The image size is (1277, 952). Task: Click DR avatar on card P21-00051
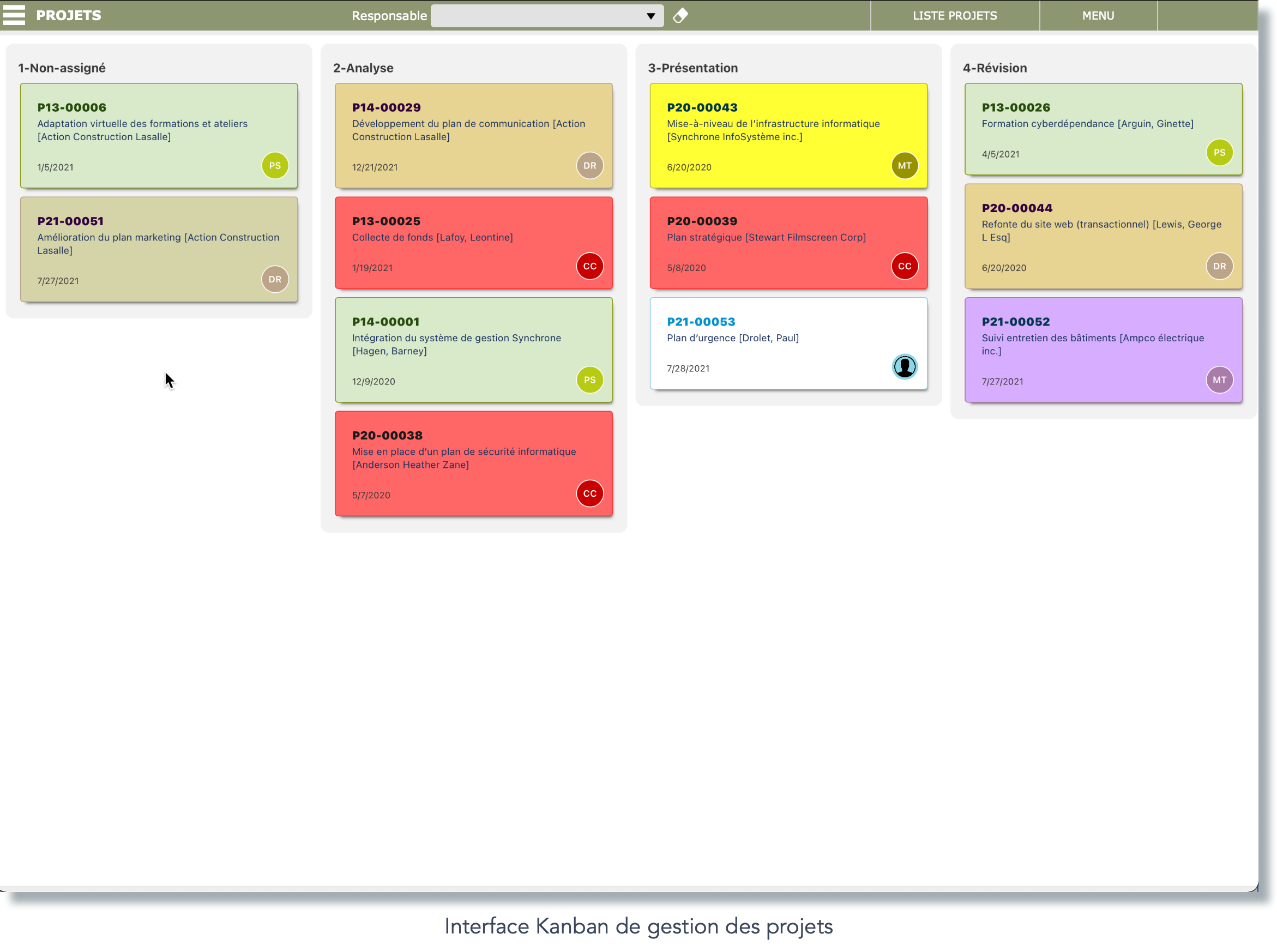click(x=275, y=279)
